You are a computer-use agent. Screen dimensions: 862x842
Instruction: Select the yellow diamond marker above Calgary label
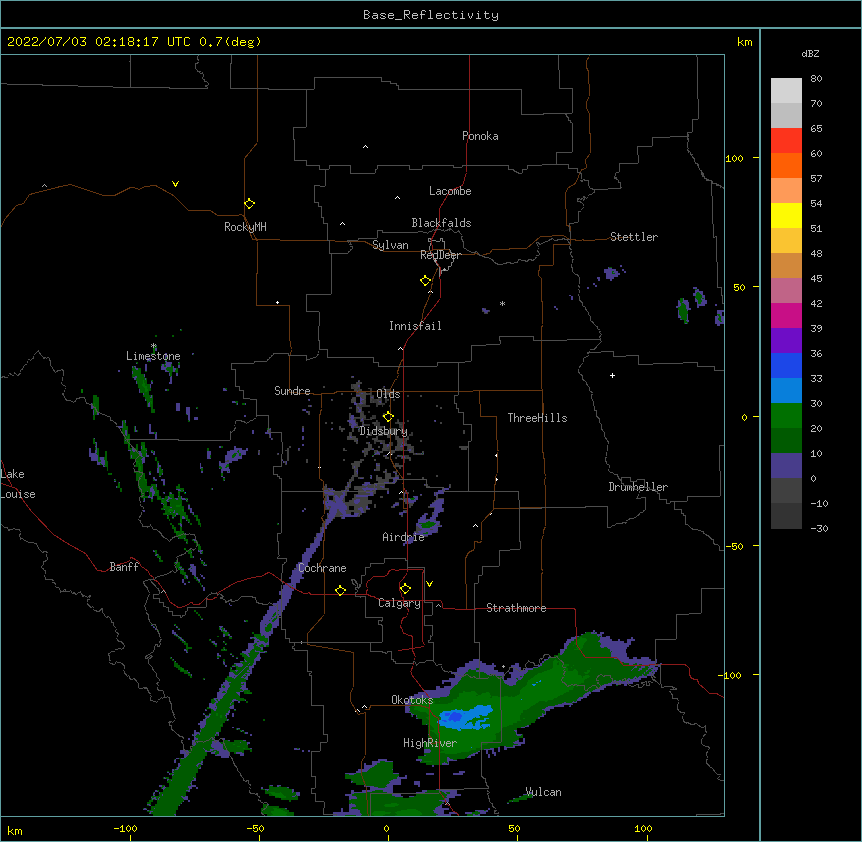(x=405, y=589)
